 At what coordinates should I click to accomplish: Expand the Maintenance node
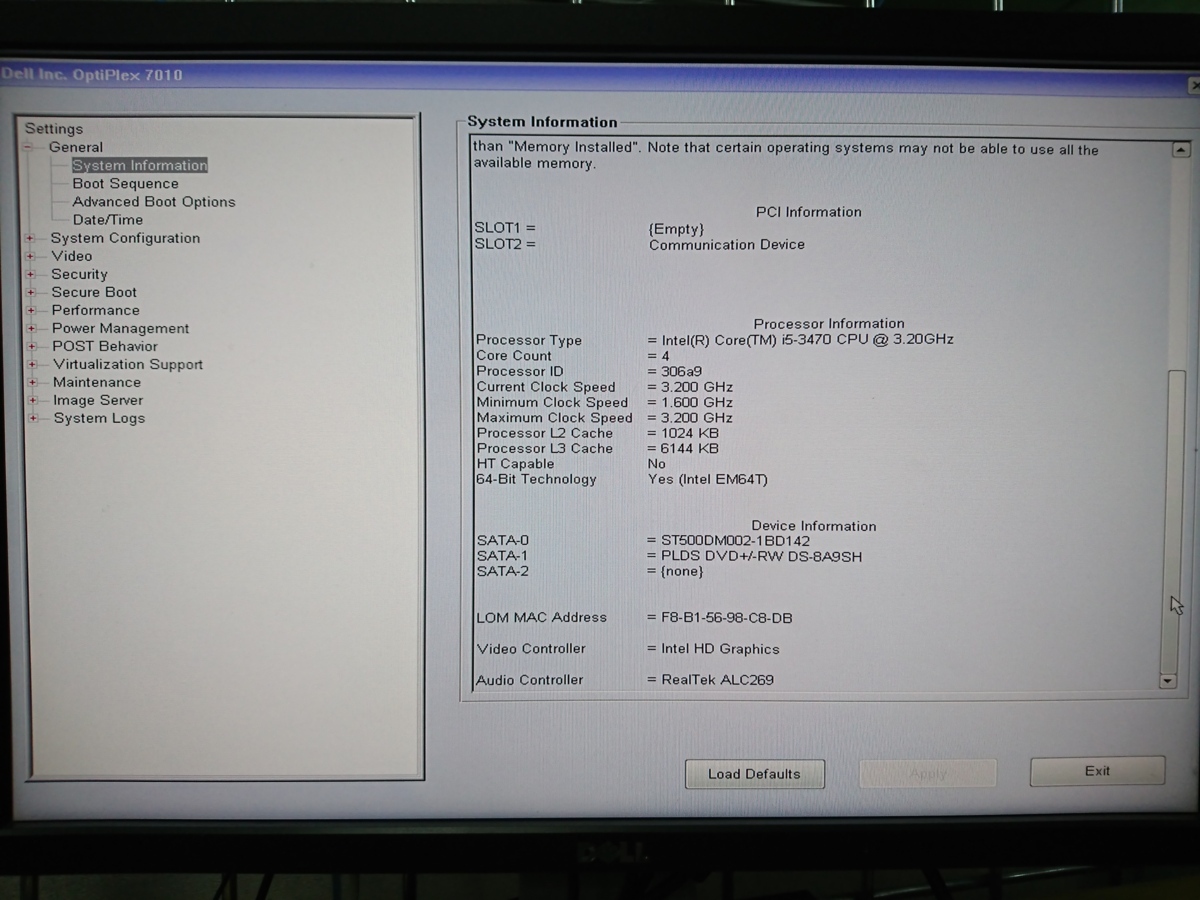point(33,382)
